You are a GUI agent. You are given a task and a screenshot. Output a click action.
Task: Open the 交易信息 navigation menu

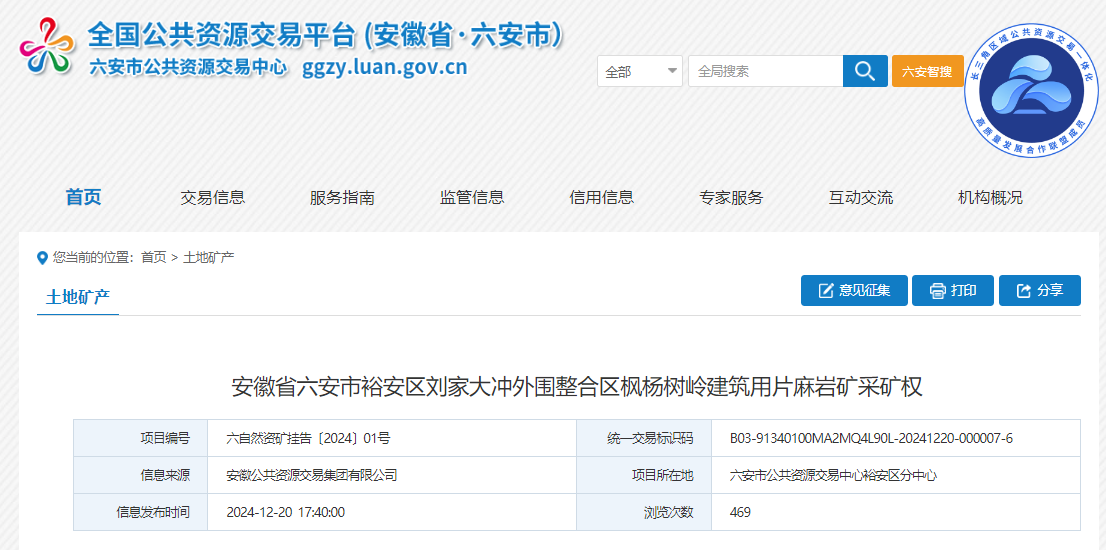click(x=212, y=198)
